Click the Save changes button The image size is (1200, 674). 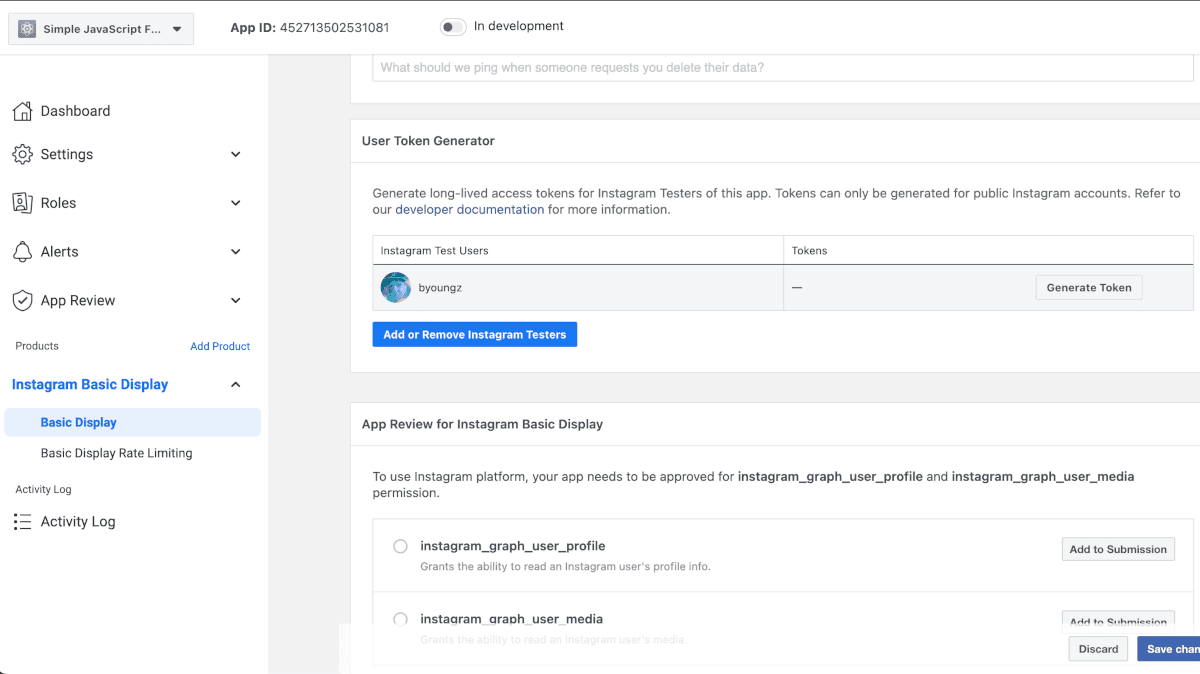[x=1169, y=649]
